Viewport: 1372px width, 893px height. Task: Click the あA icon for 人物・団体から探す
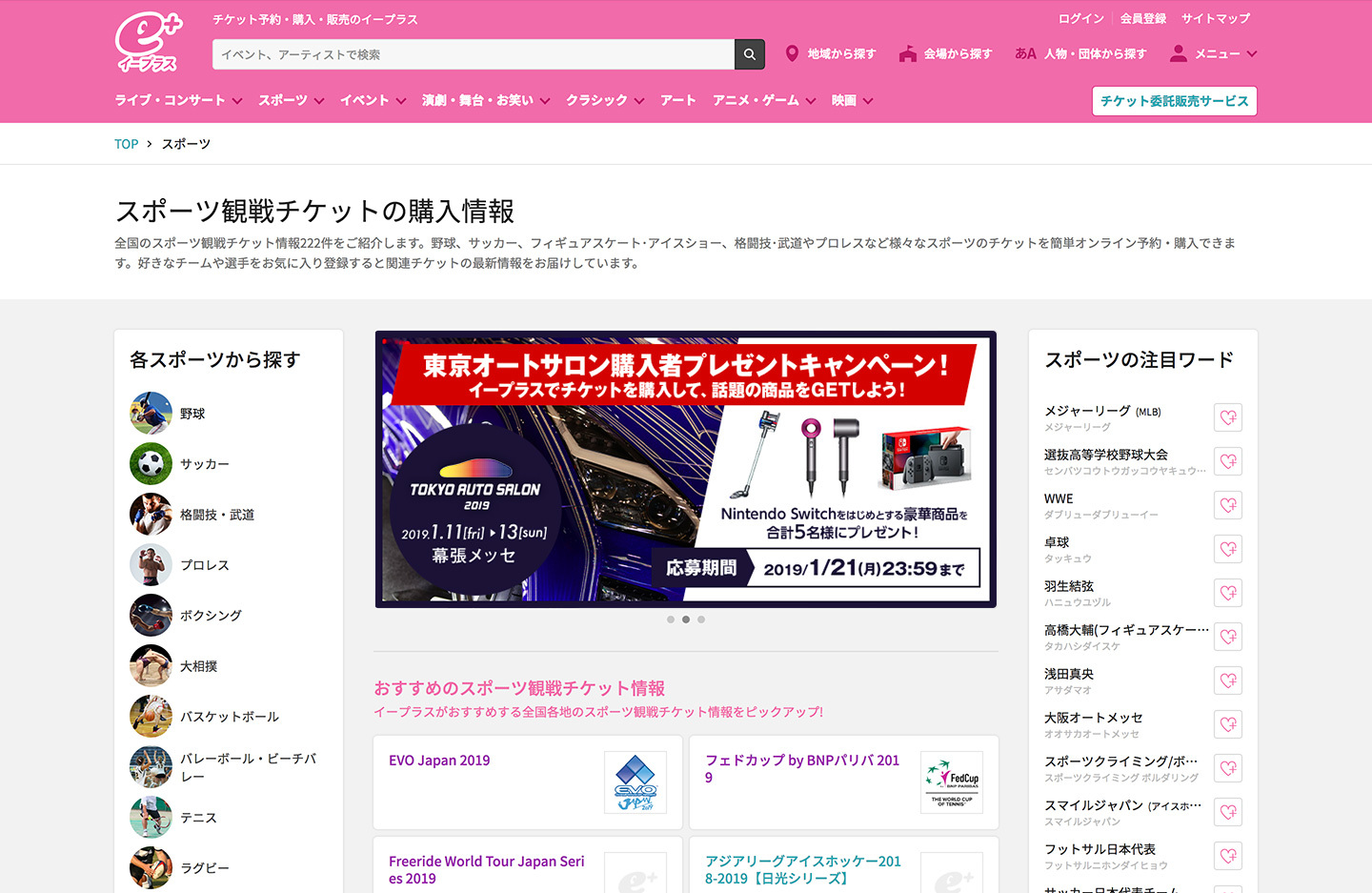[x=1025, y=54]
